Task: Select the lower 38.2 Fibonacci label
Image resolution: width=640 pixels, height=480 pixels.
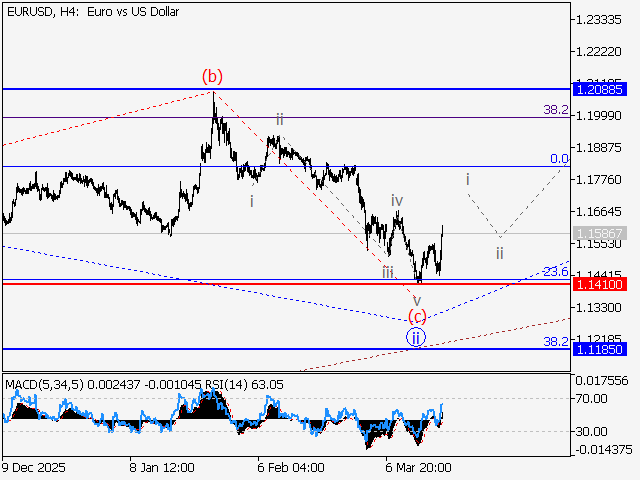Action: (x=555, y=341)
